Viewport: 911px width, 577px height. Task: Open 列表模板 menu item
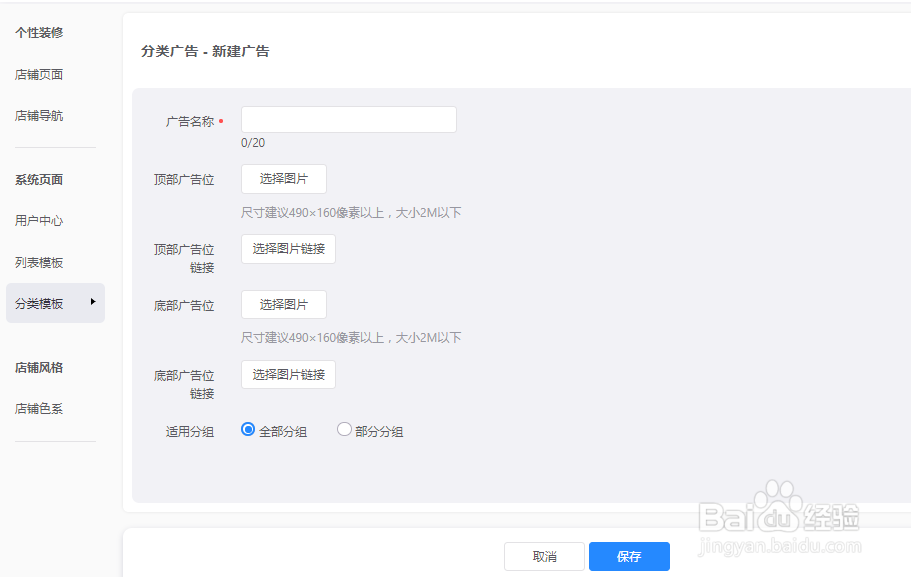[x=39, y=263]
